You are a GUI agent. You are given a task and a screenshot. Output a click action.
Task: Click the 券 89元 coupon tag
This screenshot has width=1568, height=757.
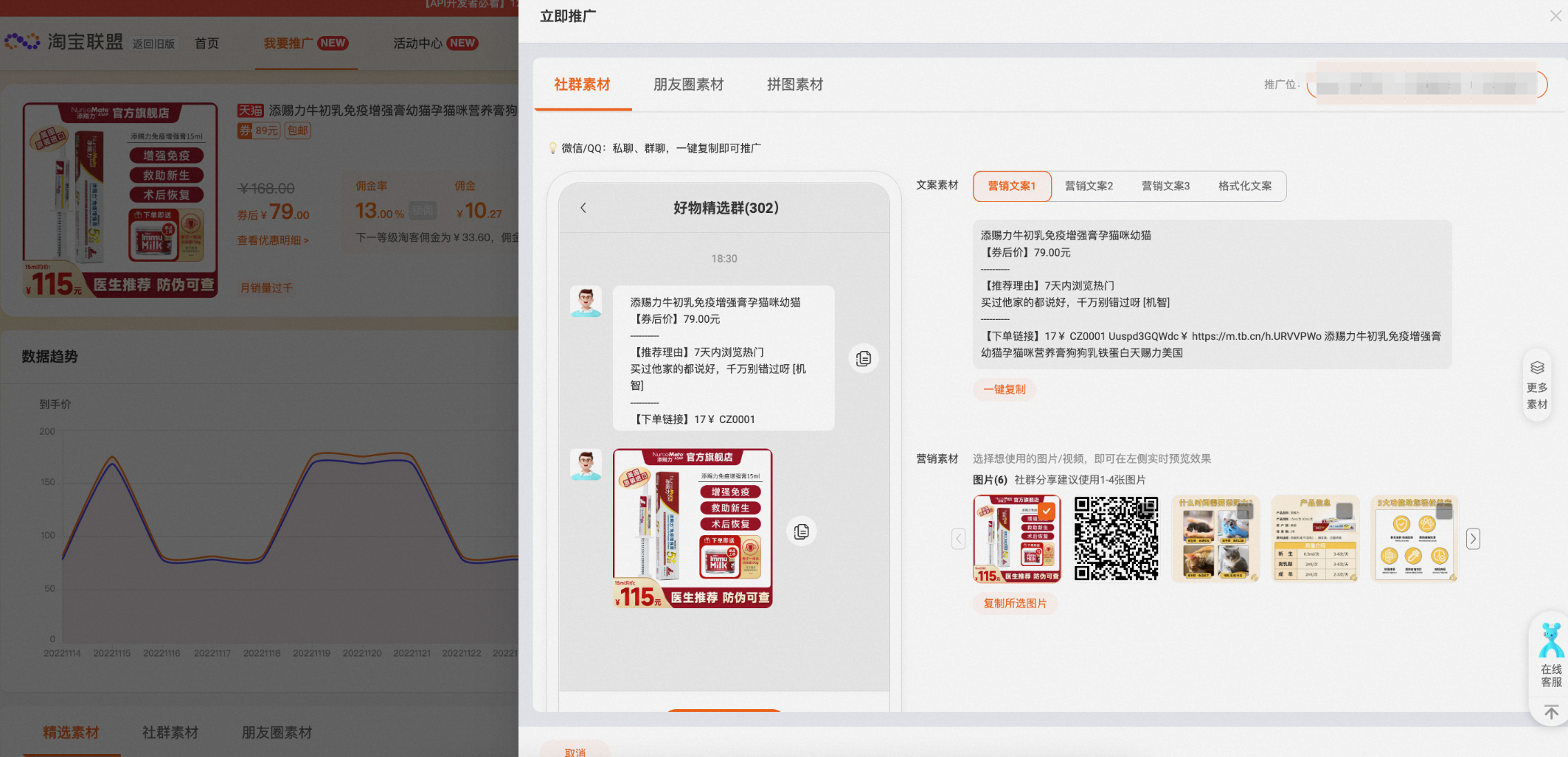[258, 130]
